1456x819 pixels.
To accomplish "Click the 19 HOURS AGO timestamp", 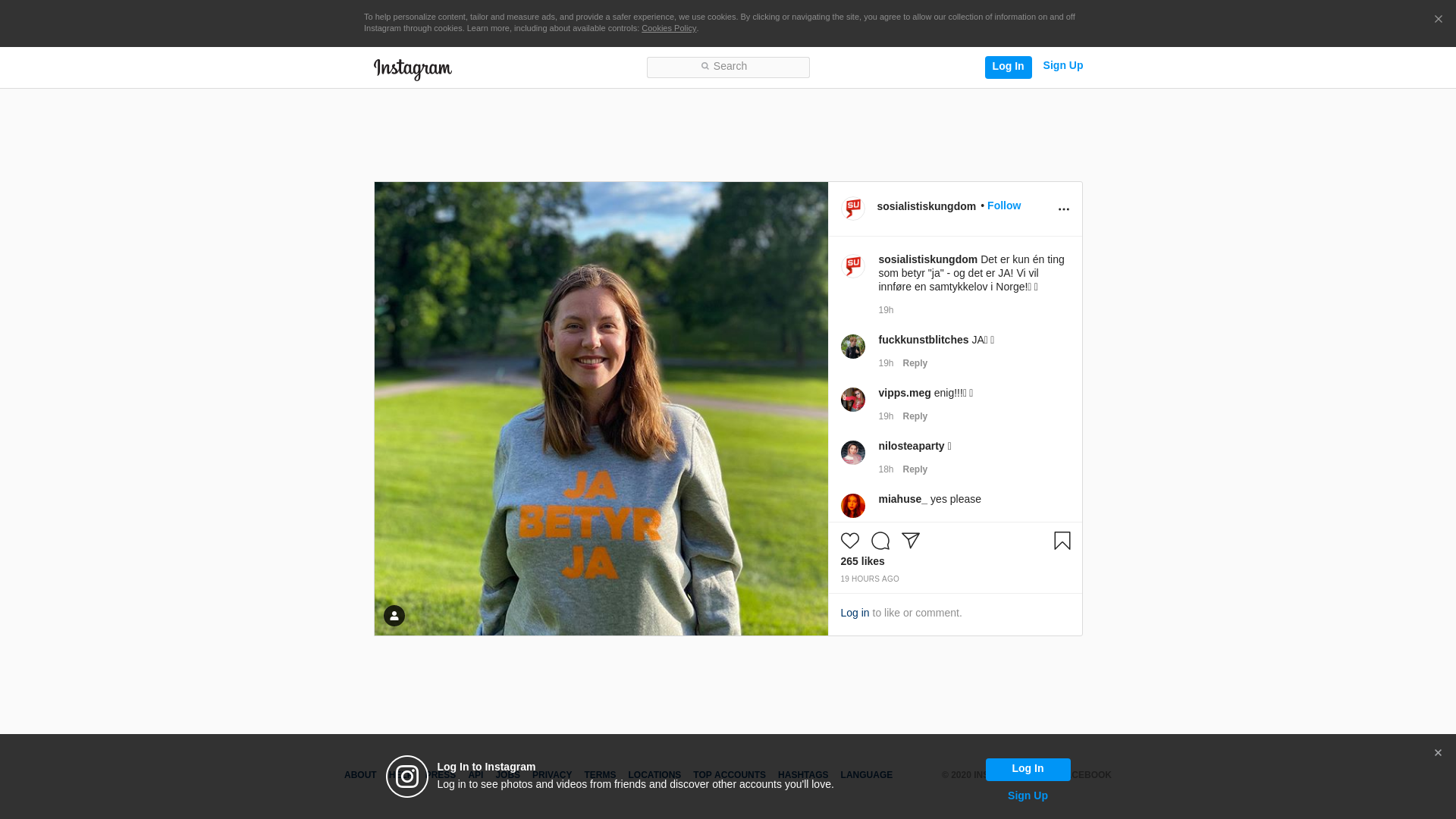I will tap(870, 579).
